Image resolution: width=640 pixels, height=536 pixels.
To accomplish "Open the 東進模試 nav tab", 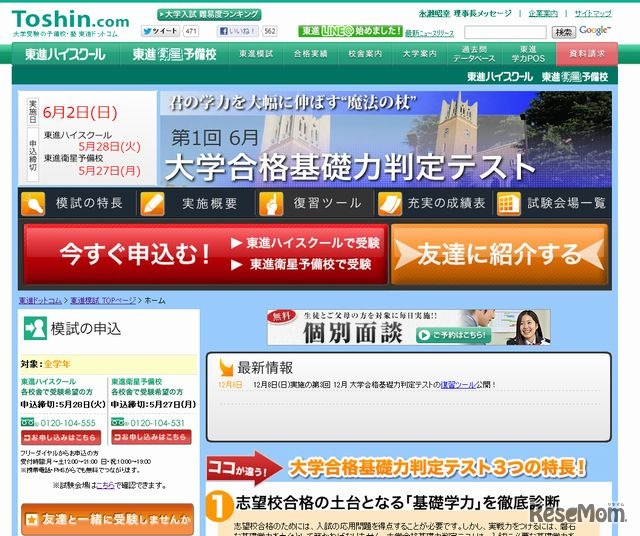I will coord(256,54).
